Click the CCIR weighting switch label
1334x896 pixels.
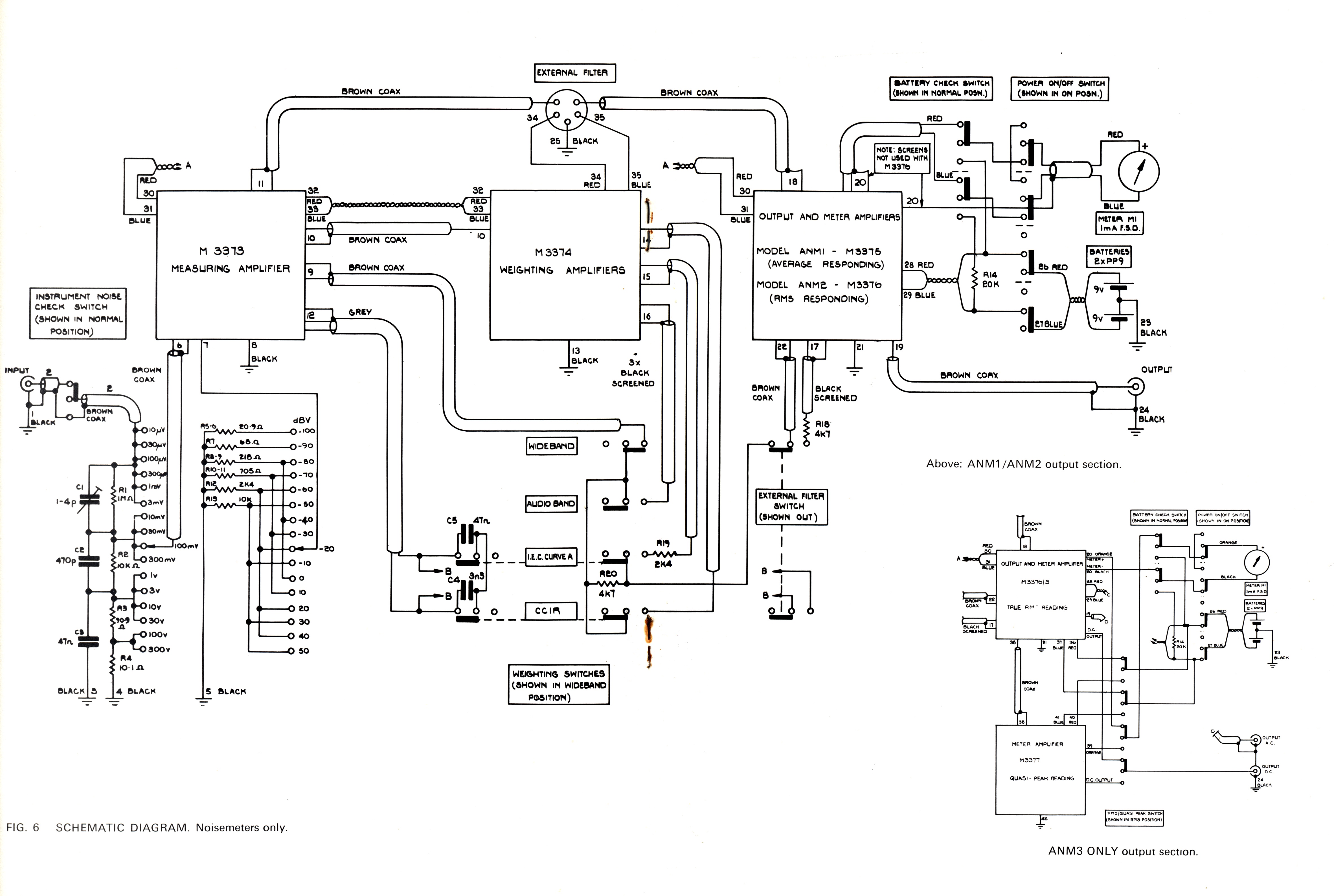point(551,611)
